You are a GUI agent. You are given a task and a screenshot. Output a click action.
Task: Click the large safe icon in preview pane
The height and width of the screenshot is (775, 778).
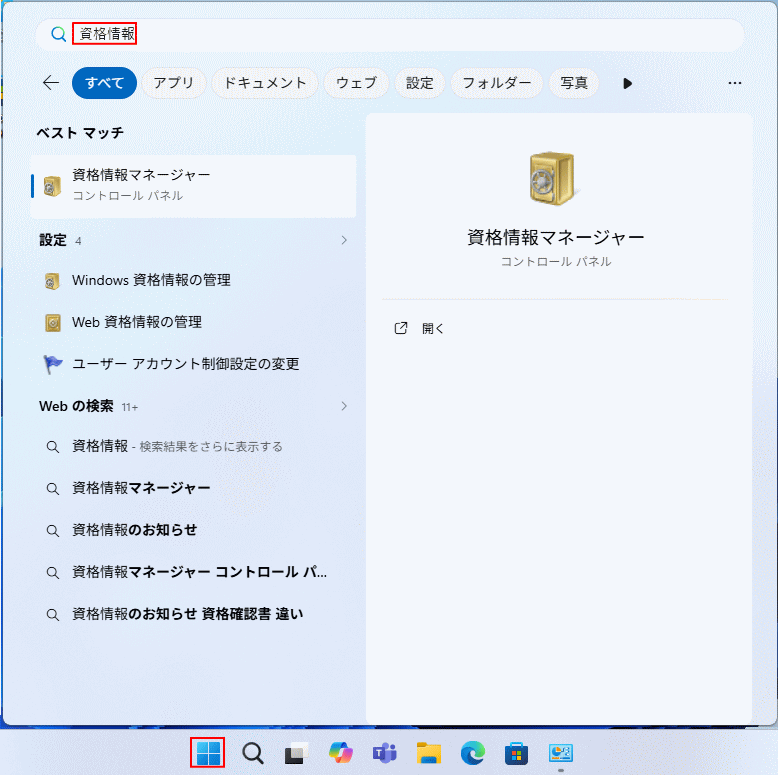pos(554,179)
